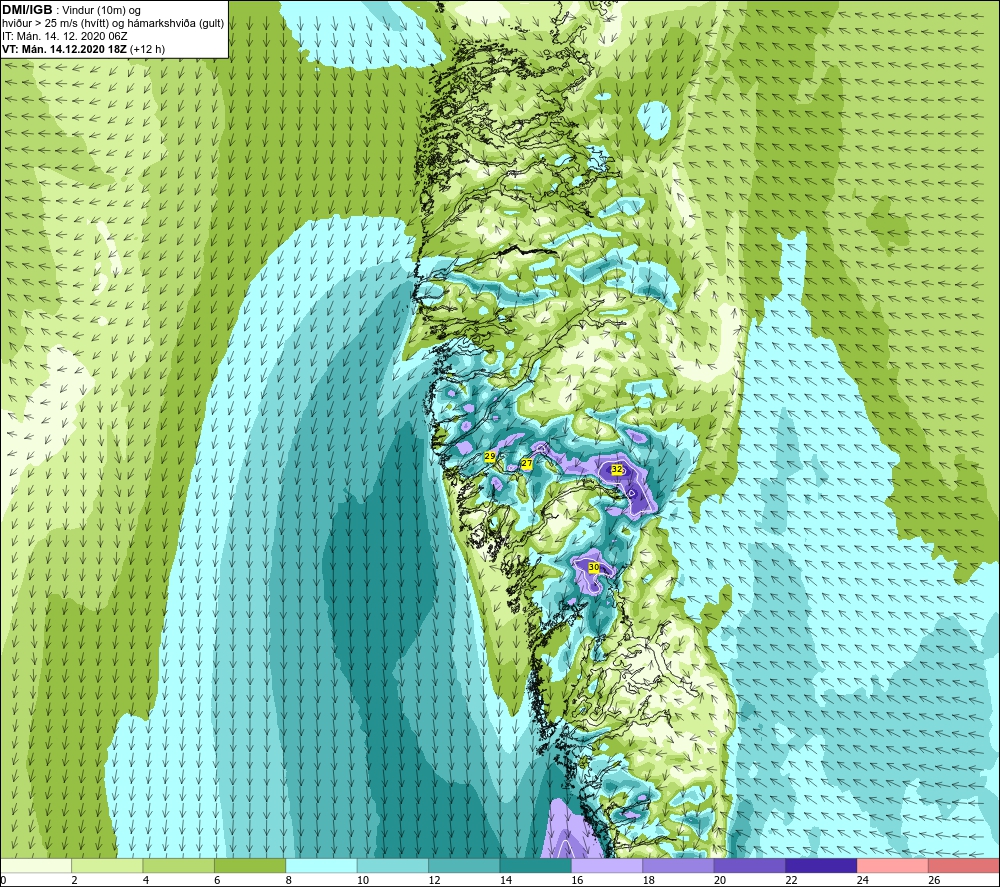The height and width of the screenshot is (887, 1000).
Task: Click the "DMI/IGB" title text
Action: point(27,10)
